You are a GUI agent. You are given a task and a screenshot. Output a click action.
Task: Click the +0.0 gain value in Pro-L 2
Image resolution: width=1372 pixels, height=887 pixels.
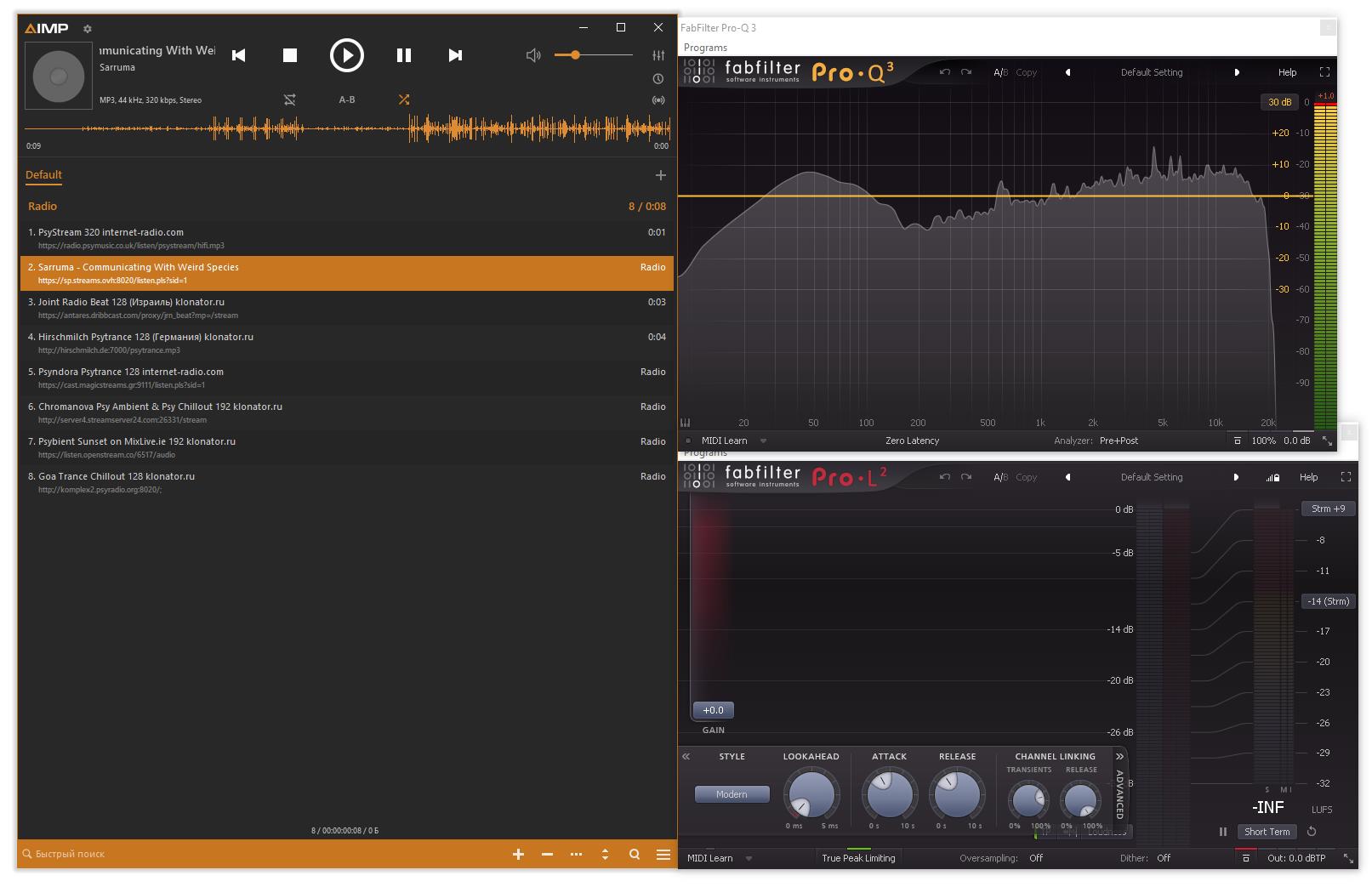713,710
